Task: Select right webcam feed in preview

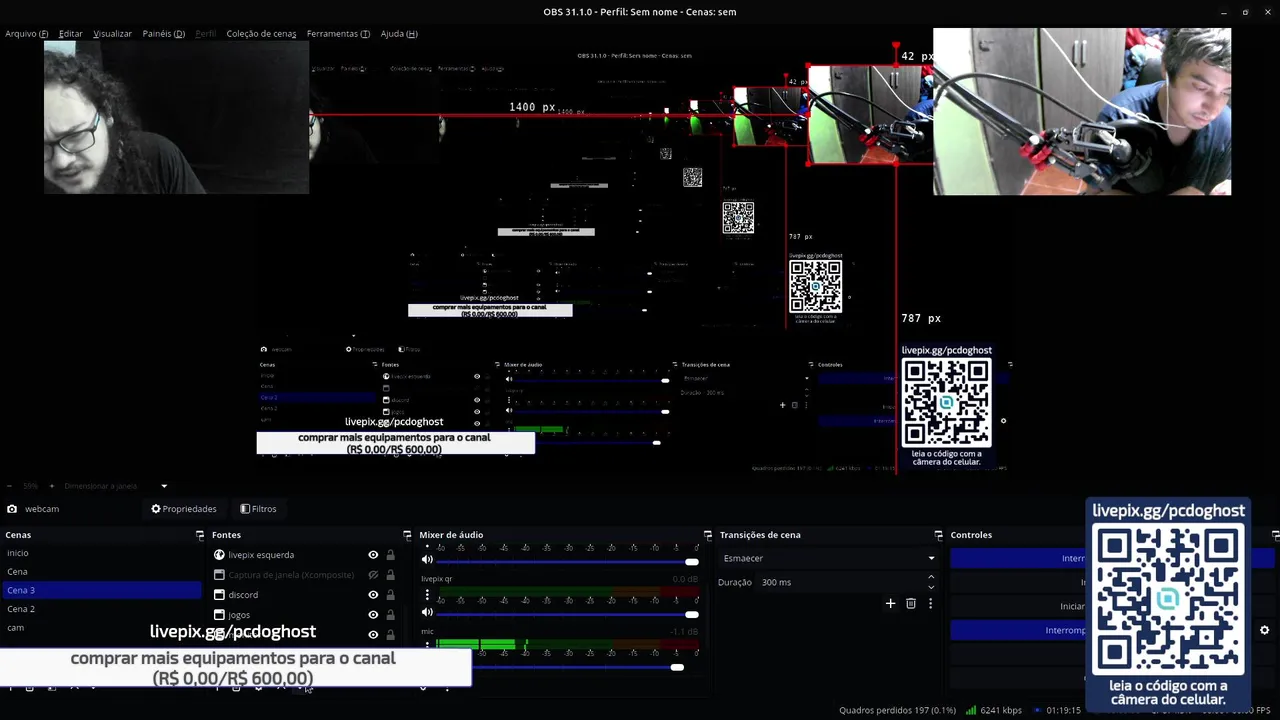Action: pyautogui.click(x=1081, y=111)
